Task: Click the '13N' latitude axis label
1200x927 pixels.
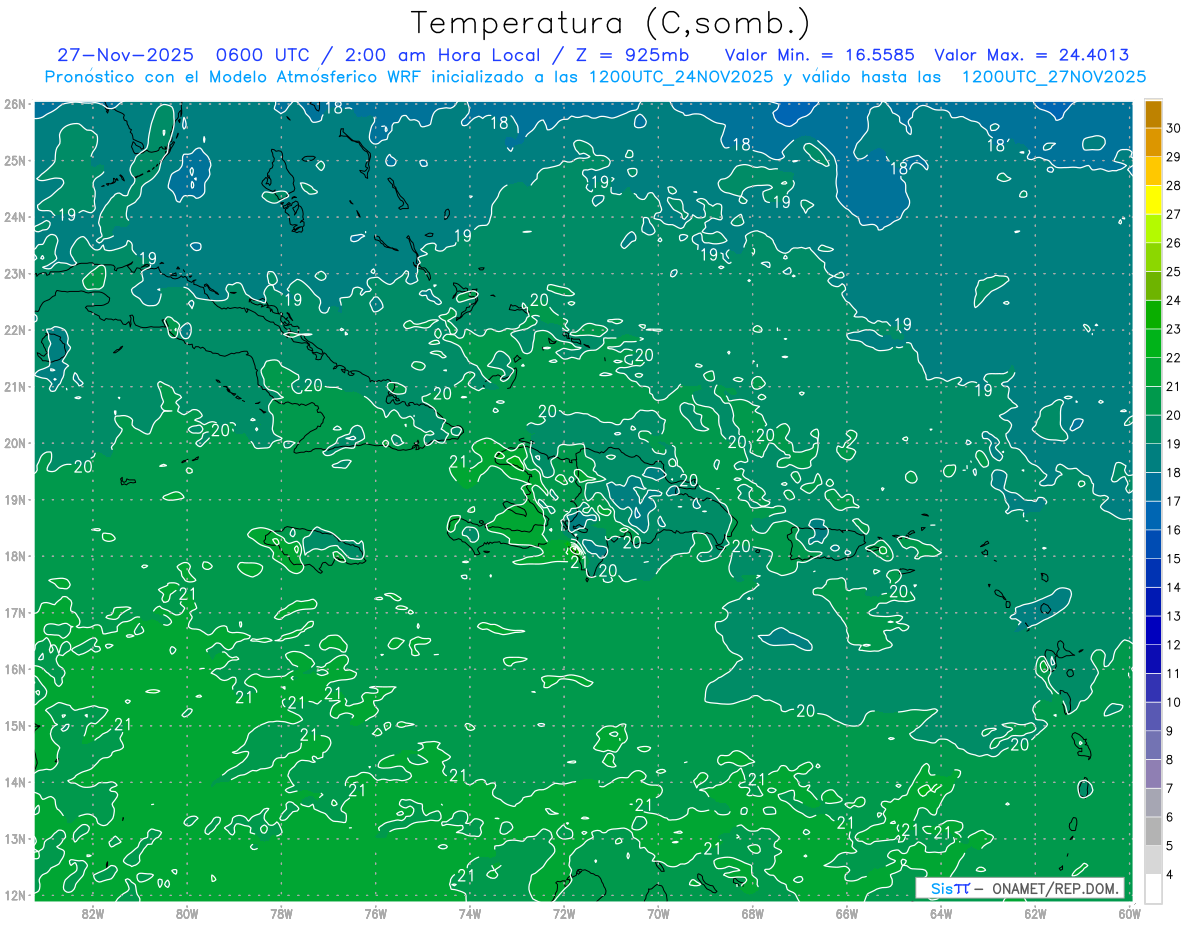Action: pyautogui.click(x=15, y=838)
